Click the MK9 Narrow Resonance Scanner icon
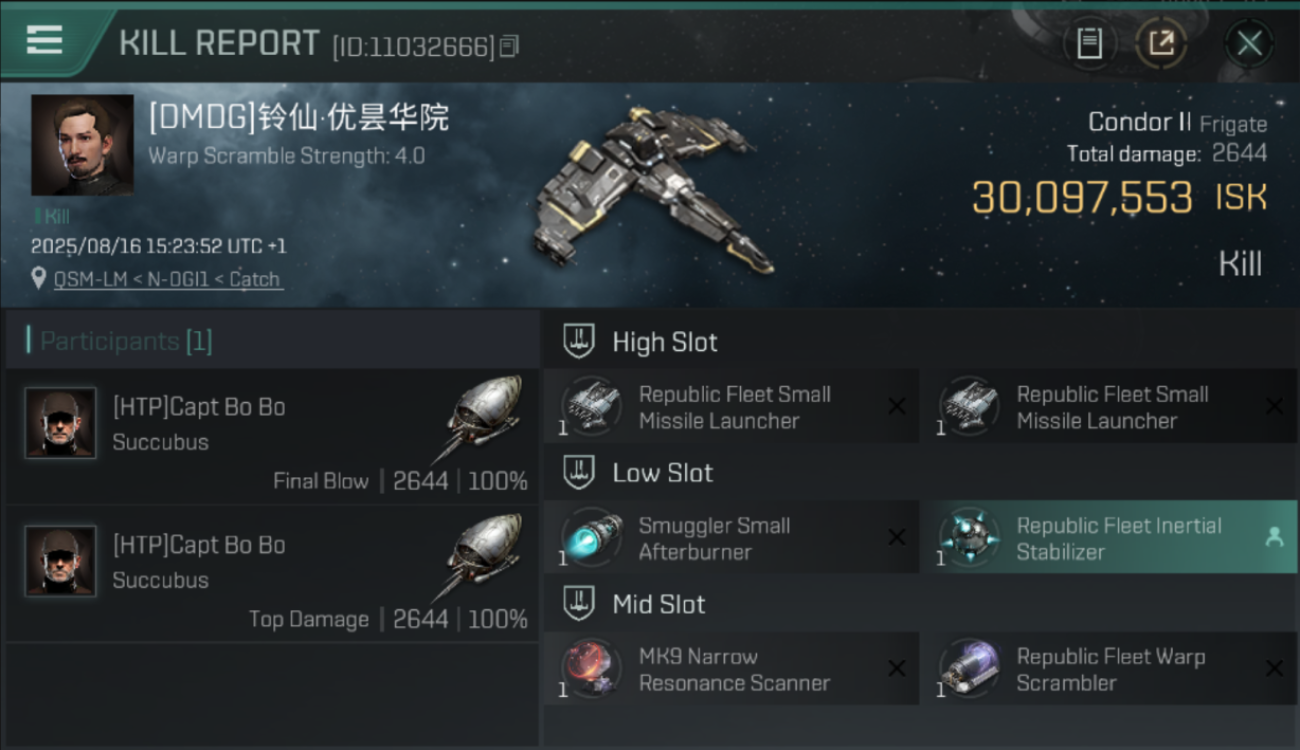This screenshot has width=1300, height=750. tap(592, 669)
